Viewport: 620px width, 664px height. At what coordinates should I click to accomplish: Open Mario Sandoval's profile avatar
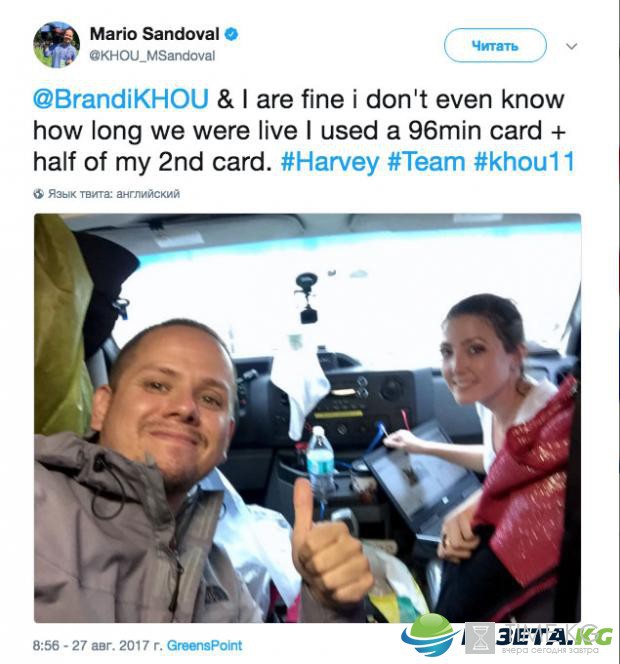(56, 45)
